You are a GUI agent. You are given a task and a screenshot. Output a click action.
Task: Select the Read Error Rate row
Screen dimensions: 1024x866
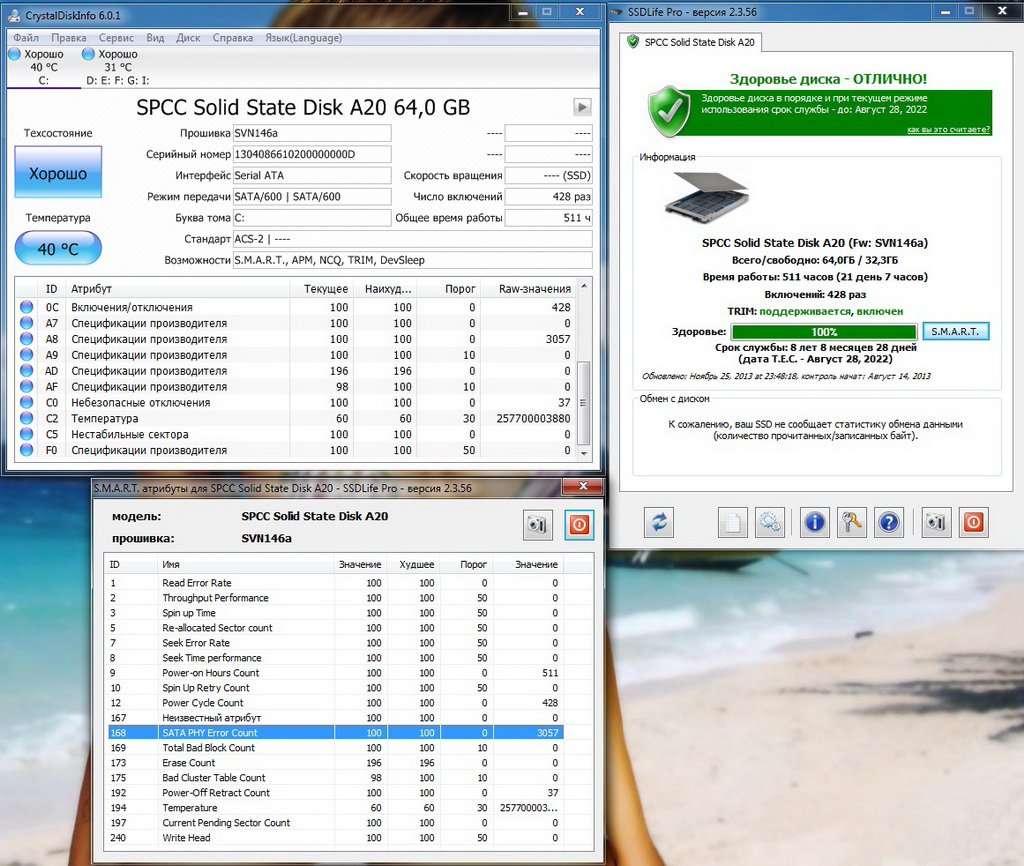tap(336, 583)
